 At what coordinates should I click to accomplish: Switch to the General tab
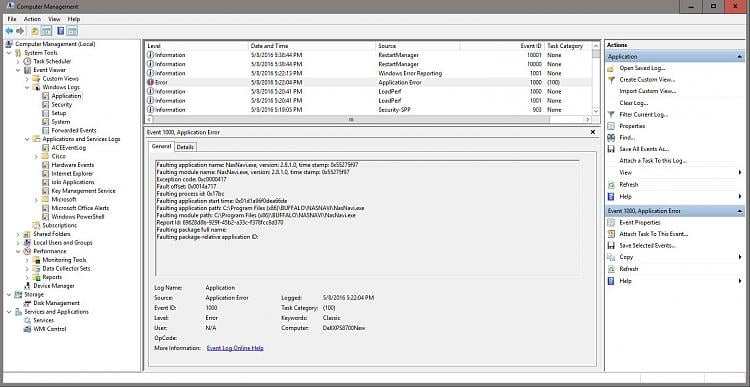[x=161, y=146]
